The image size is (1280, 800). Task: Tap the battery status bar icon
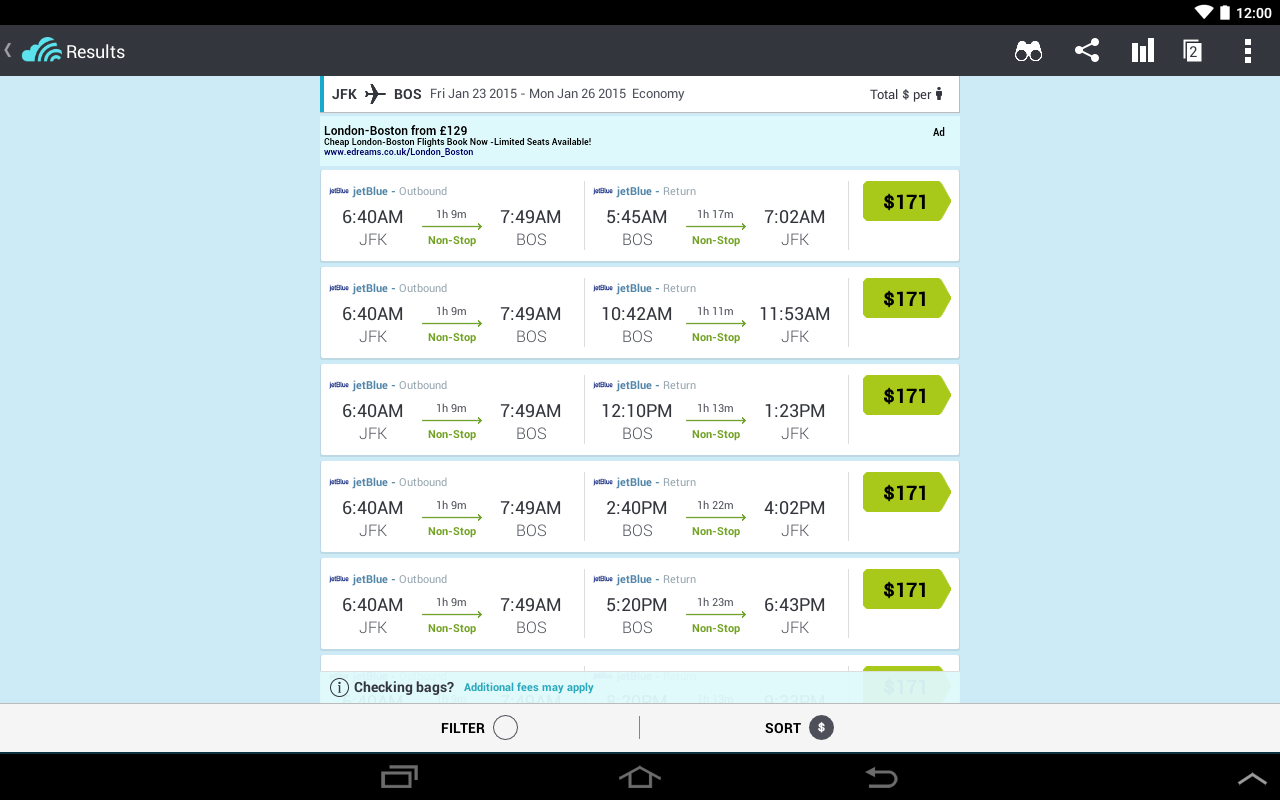click(x=1225, y=12)
